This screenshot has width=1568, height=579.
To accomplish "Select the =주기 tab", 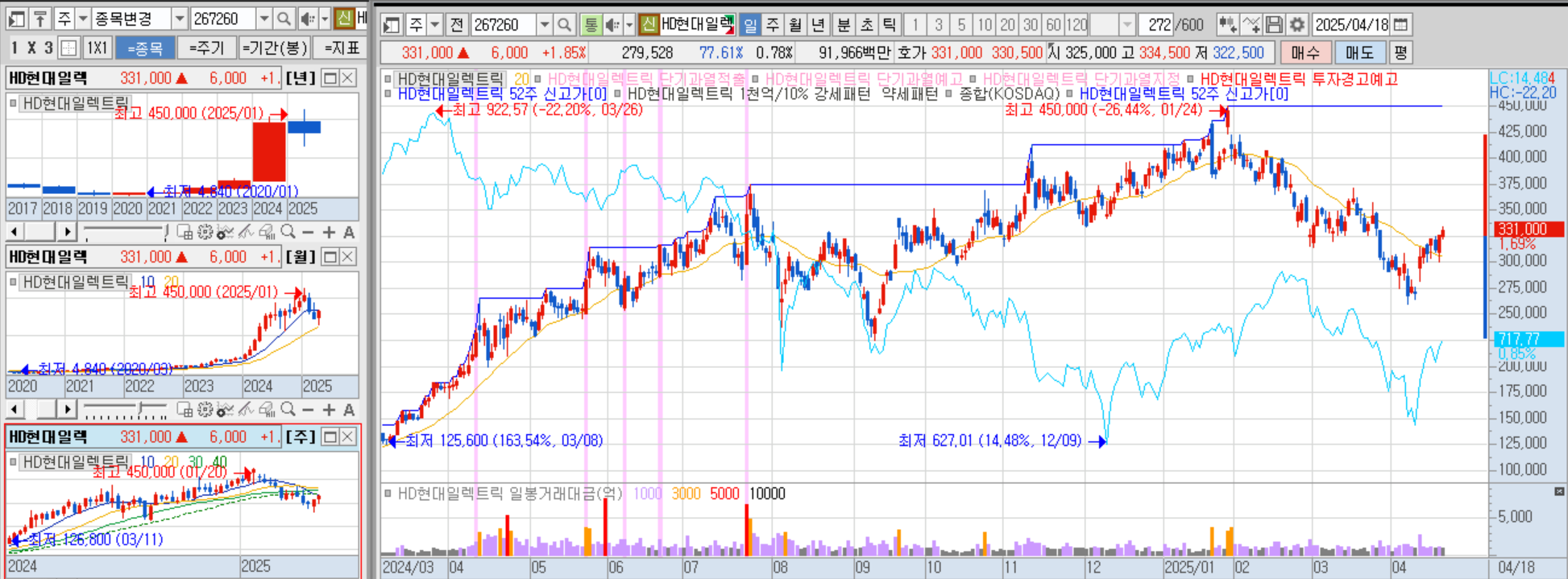I will point(206,48).
